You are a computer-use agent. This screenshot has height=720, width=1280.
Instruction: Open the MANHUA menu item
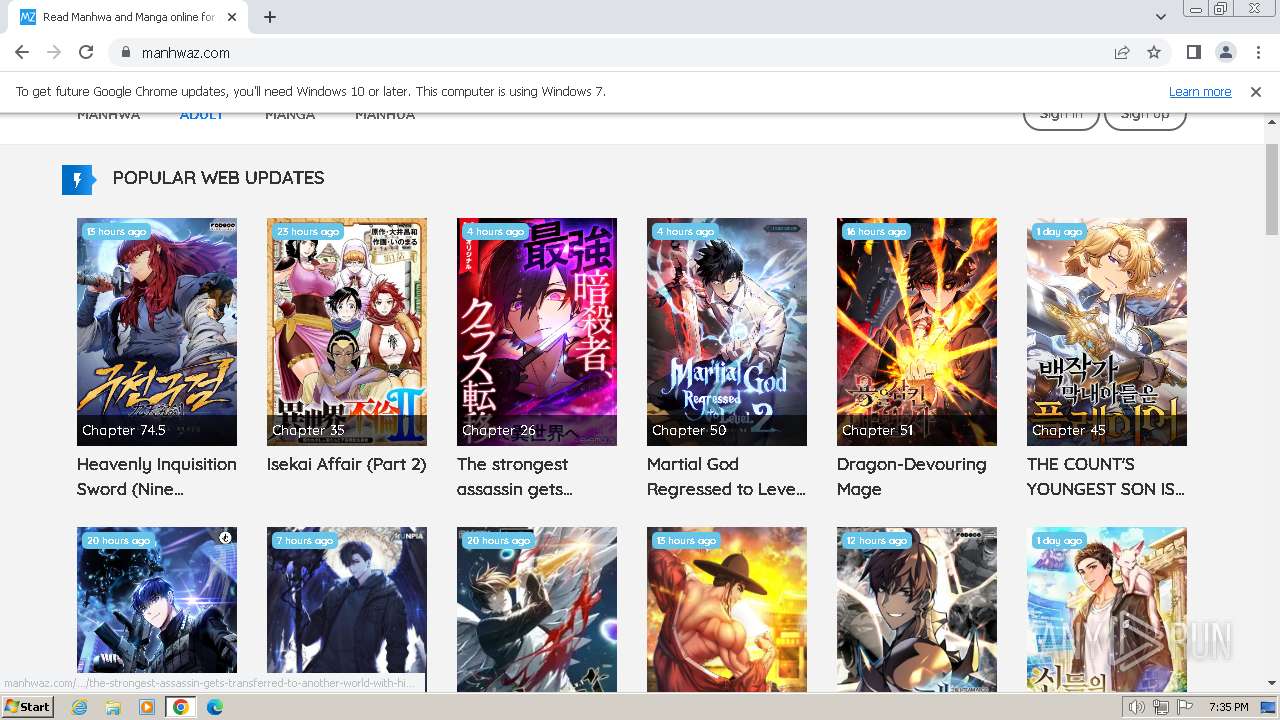[385, 115]
